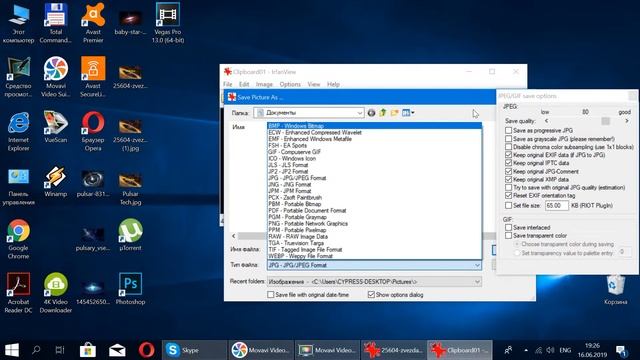Open Total Commander desktop shortcut
Screen dimensions: 640x360
(56, 23)
